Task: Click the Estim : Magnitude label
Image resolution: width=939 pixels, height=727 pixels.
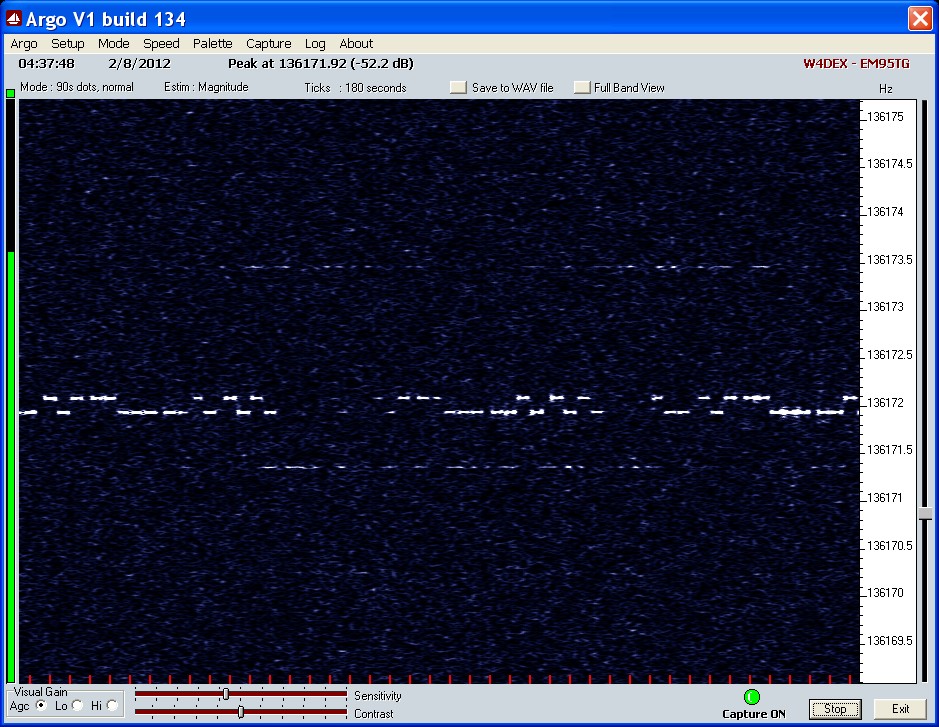Action: click(206, 87)
